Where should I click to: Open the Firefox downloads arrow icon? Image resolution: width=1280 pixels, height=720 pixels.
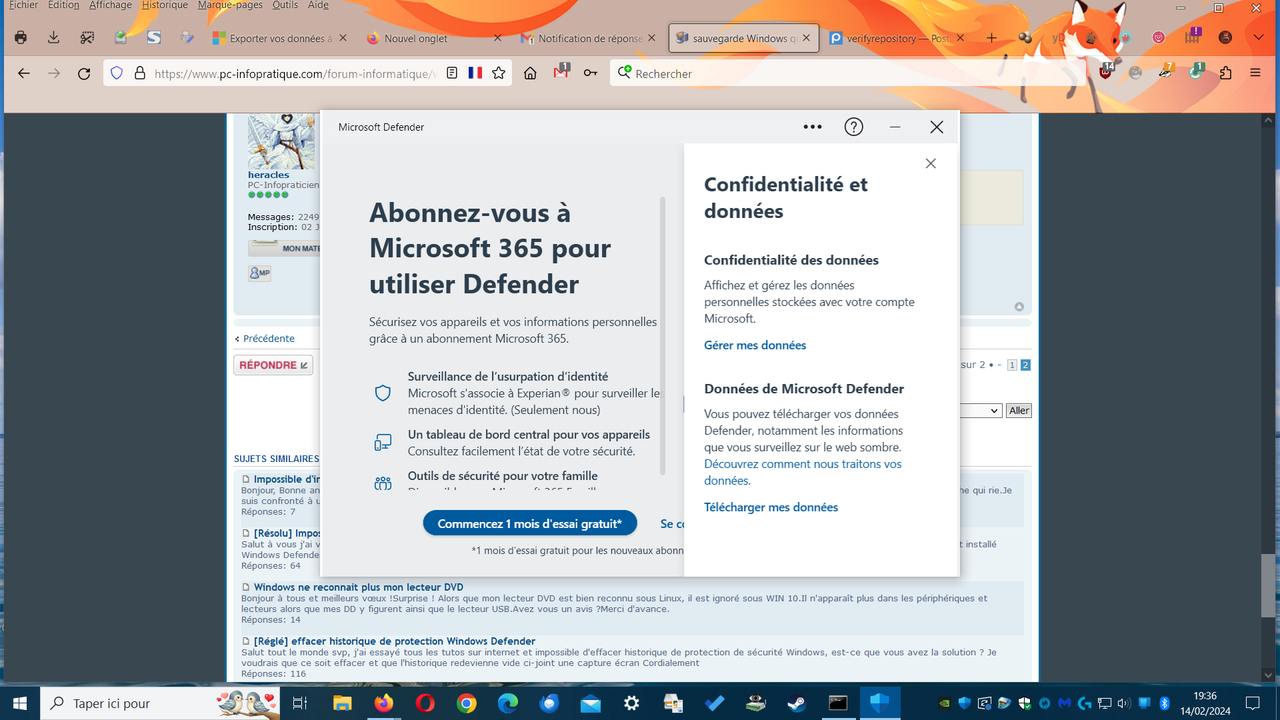pyautogui.click(x=54, y=38)
